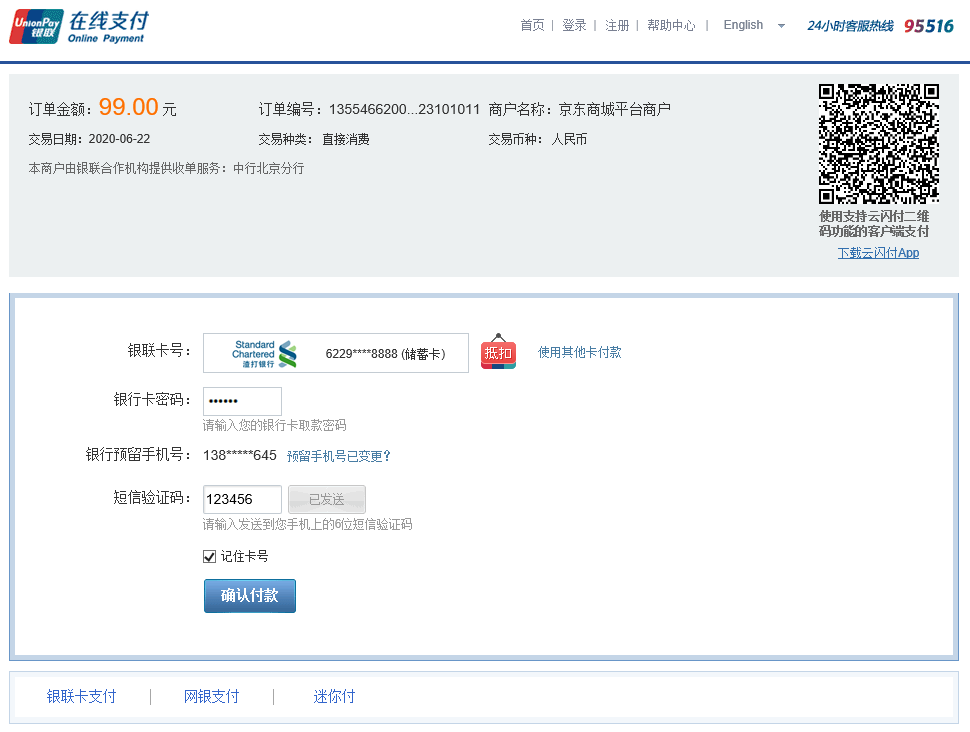Viewport: 970px width, 732px height.
Task: Open the 帮助中心 help center
Action: [671, 25]
